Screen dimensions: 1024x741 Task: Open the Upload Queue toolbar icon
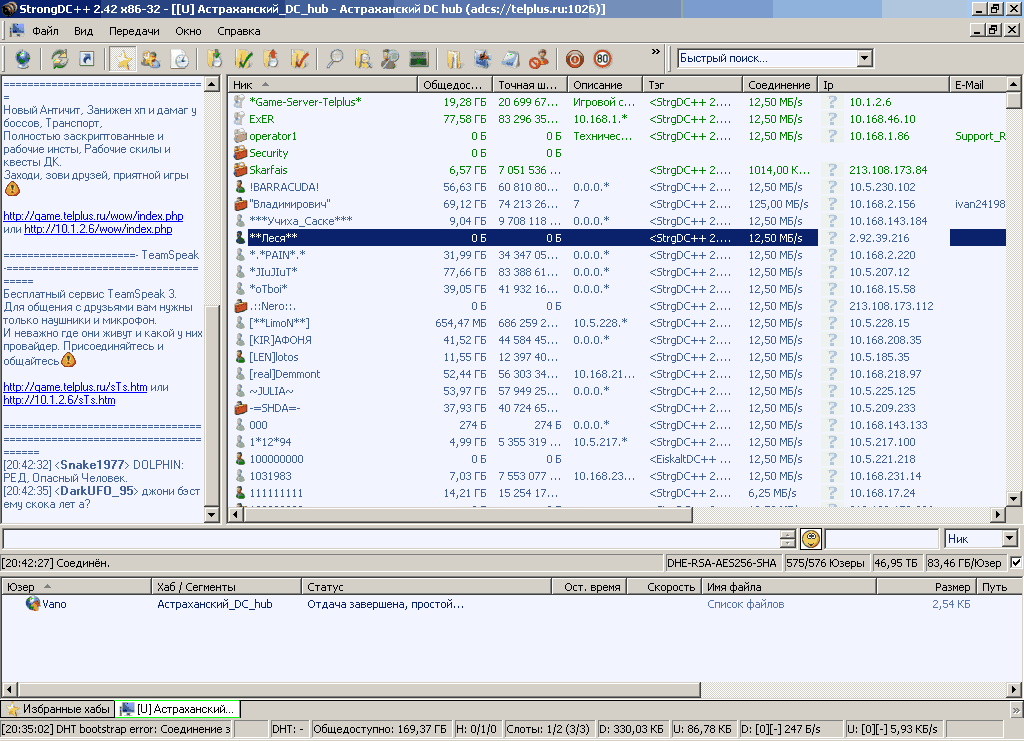(271, 59)
